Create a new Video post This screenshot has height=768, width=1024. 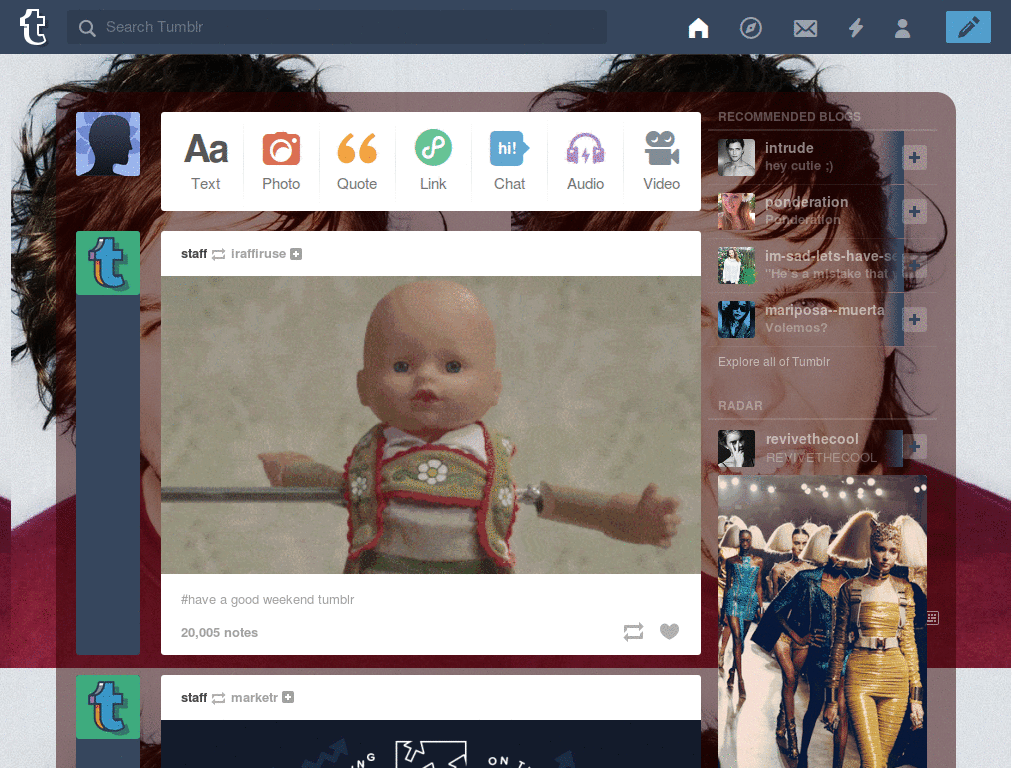click(x=661, y=161)
